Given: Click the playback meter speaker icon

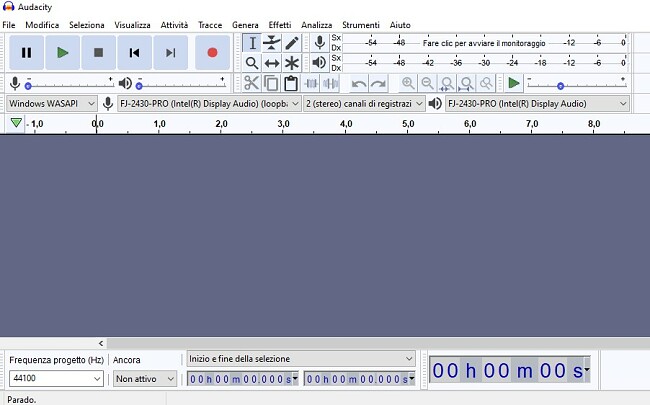Looking at the screenshot, I should click(x=319, y=63).
